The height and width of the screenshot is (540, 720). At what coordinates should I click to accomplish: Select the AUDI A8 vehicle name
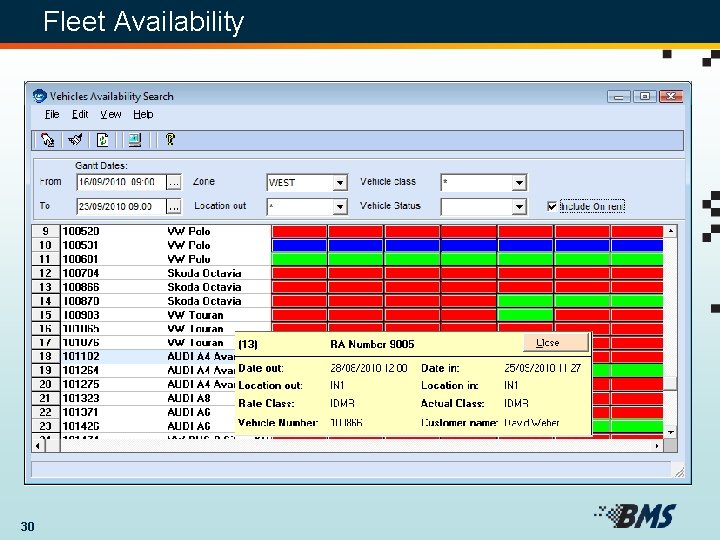[189, 398]
